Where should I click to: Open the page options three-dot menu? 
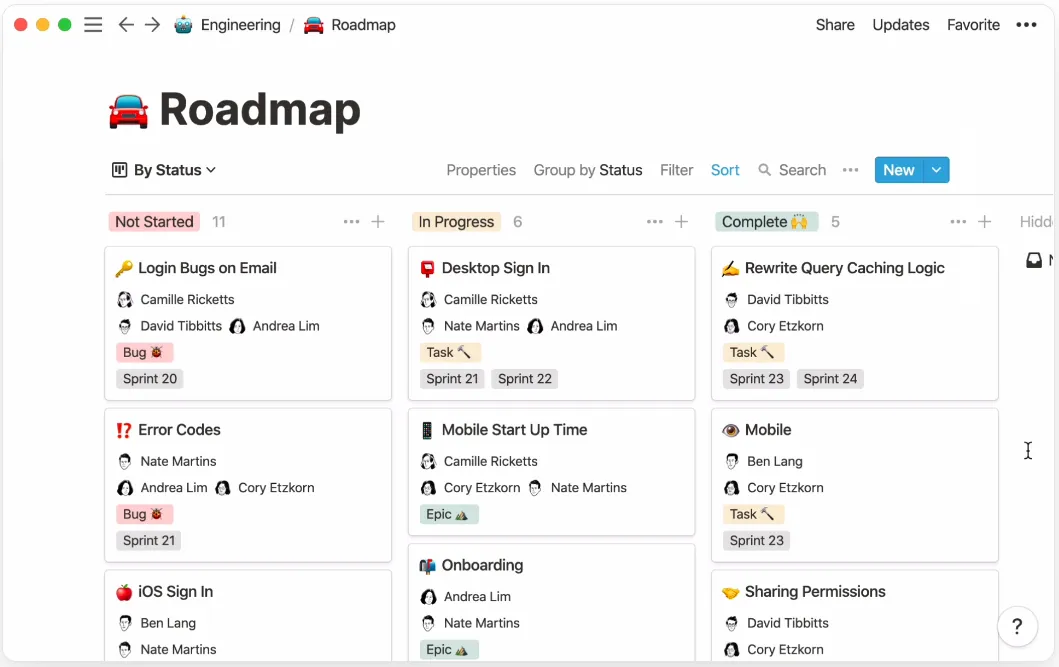[x=1026, y=25]
